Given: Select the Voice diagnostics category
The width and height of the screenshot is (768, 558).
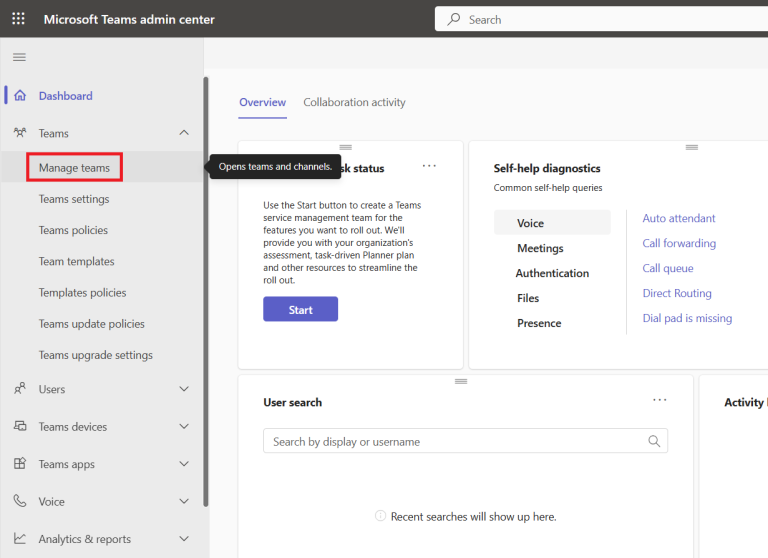Looking at the screenshot, I should (552, 223).
